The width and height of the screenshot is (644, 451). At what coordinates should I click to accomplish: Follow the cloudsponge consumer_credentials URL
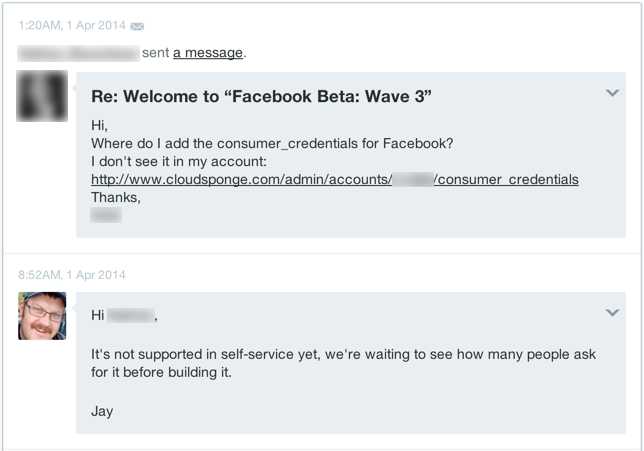[335, 179]
